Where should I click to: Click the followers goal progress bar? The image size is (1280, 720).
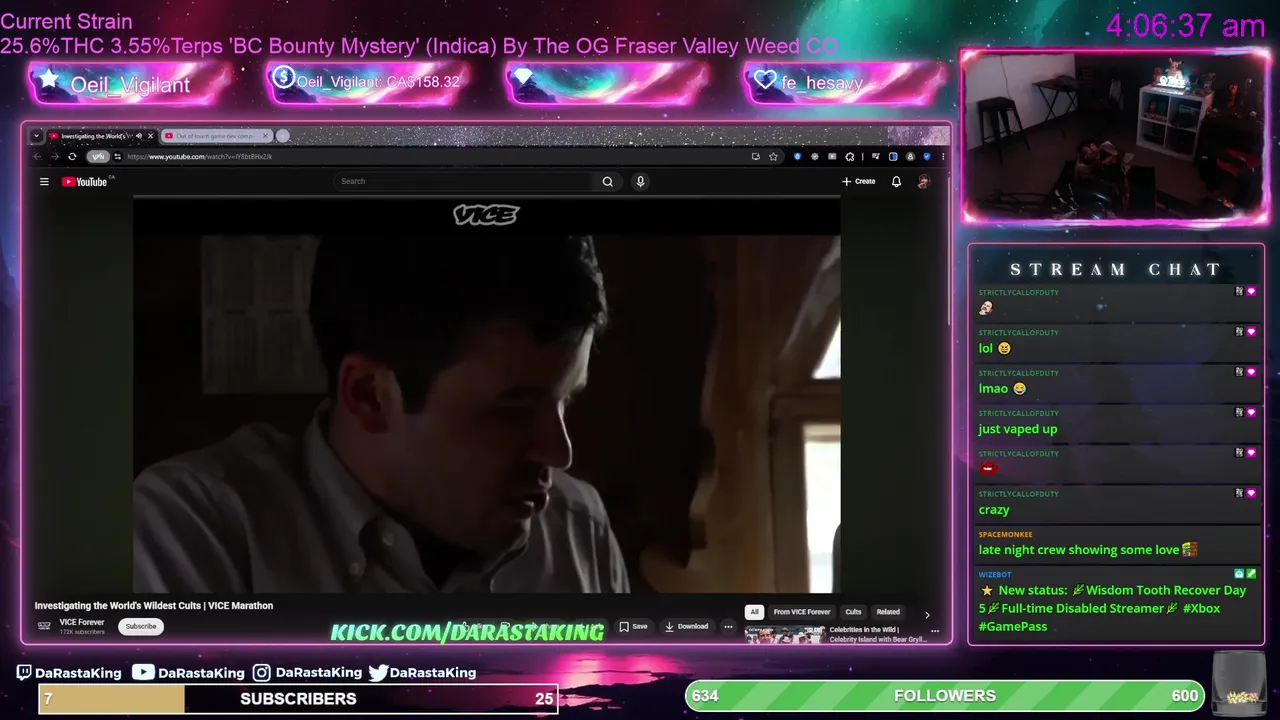point(945,696)
